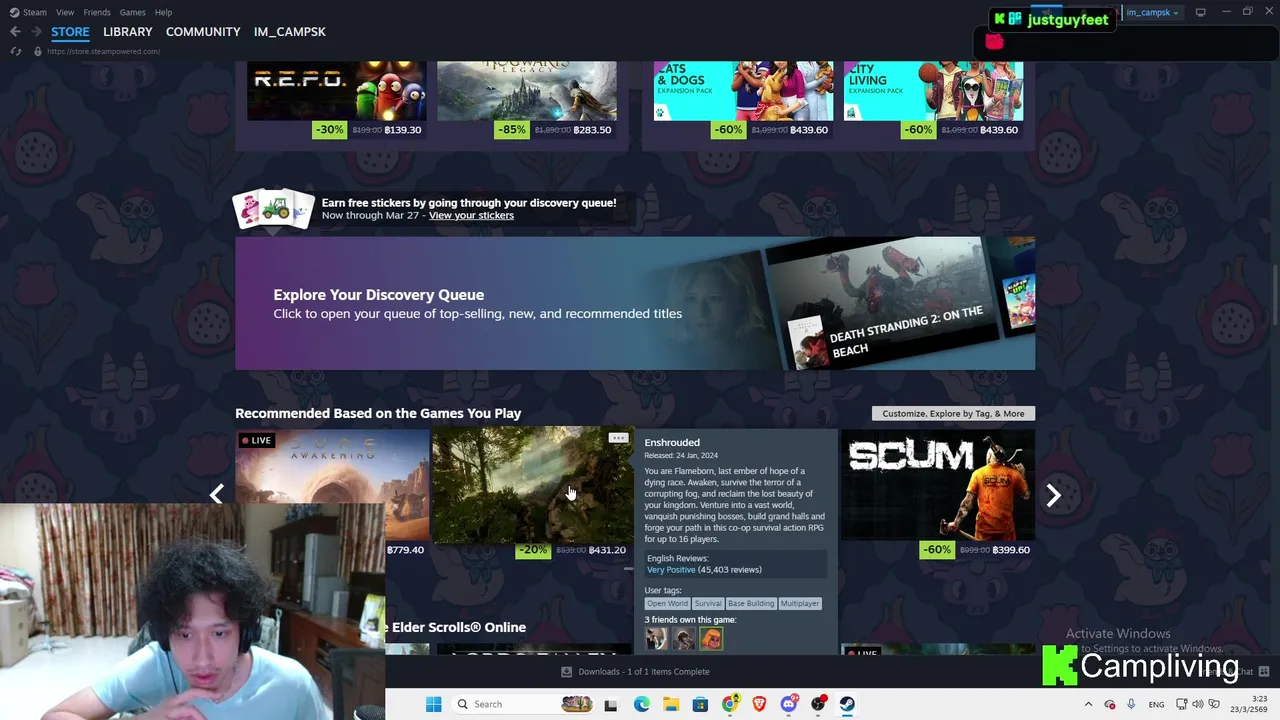Click Enshrouded -20% price ฿431.20

click(x=573, y=550)
